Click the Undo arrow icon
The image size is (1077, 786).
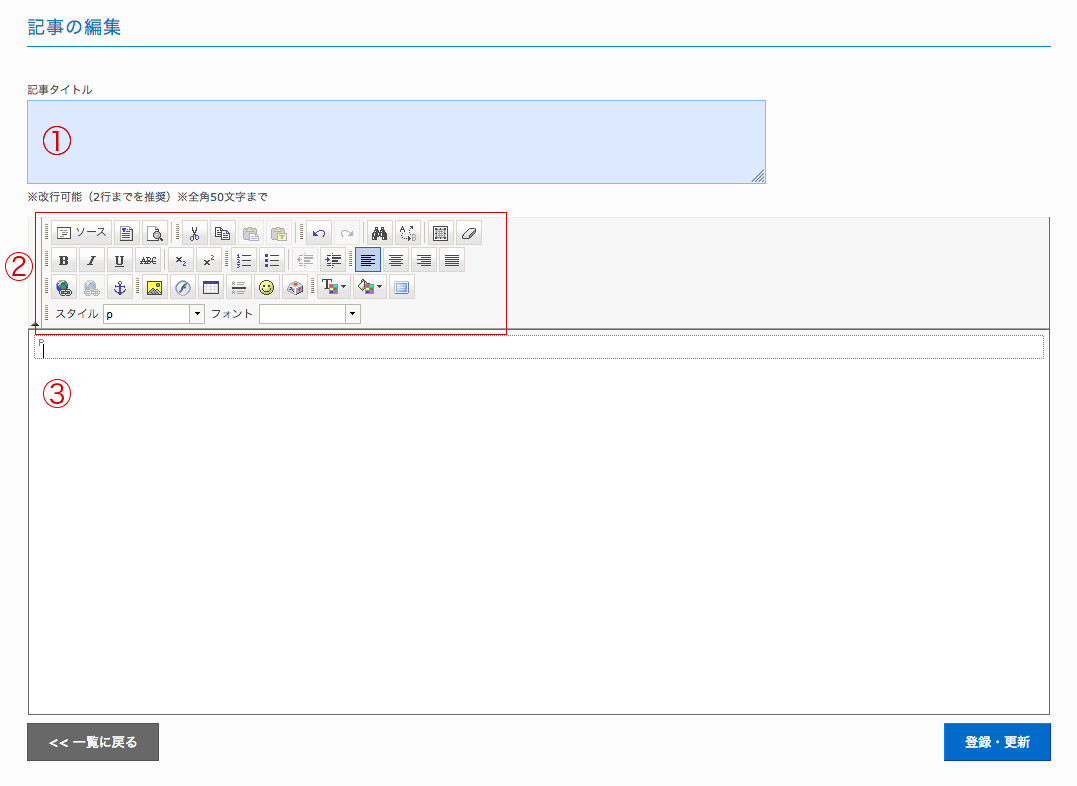point(318,233)
